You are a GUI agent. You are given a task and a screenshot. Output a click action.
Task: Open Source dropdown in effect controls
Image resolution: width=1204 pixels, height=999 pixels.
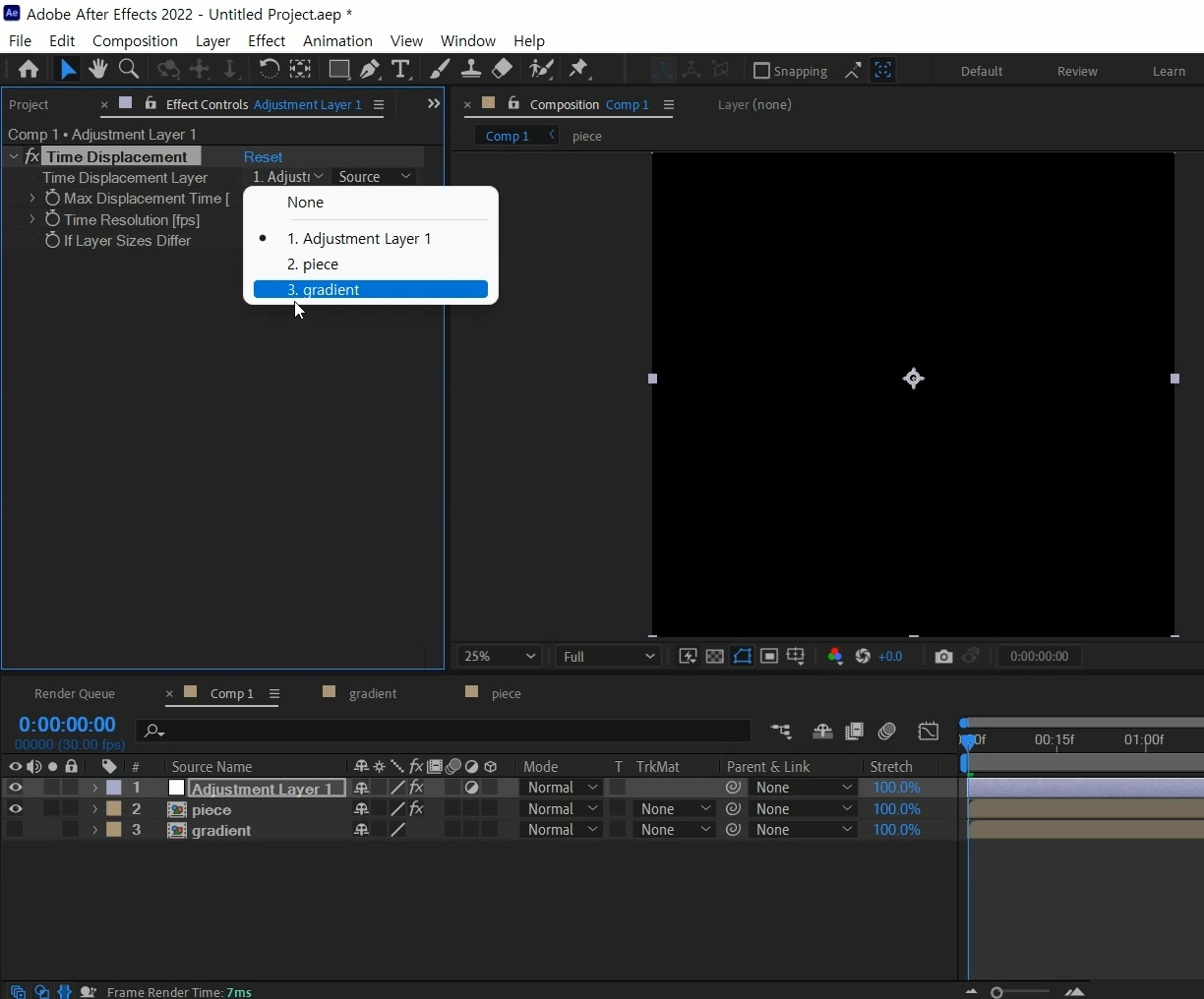coord(374,177)
